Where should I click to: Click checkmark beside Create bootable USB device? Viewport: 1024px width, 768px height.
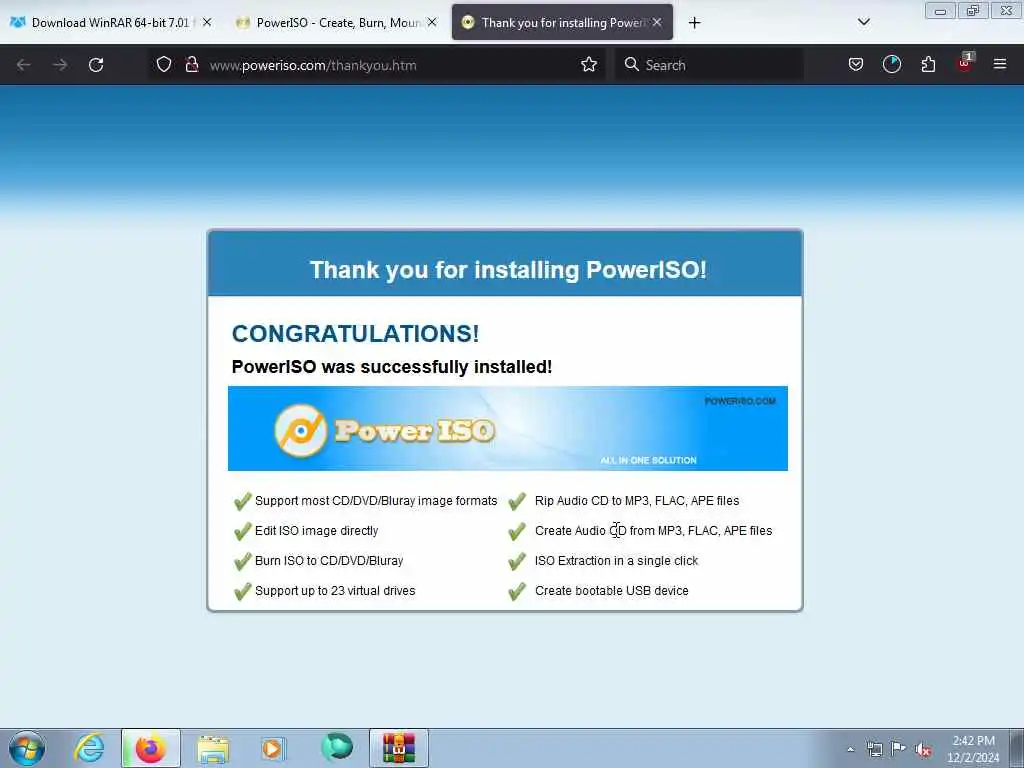click(x=517, y=591)
